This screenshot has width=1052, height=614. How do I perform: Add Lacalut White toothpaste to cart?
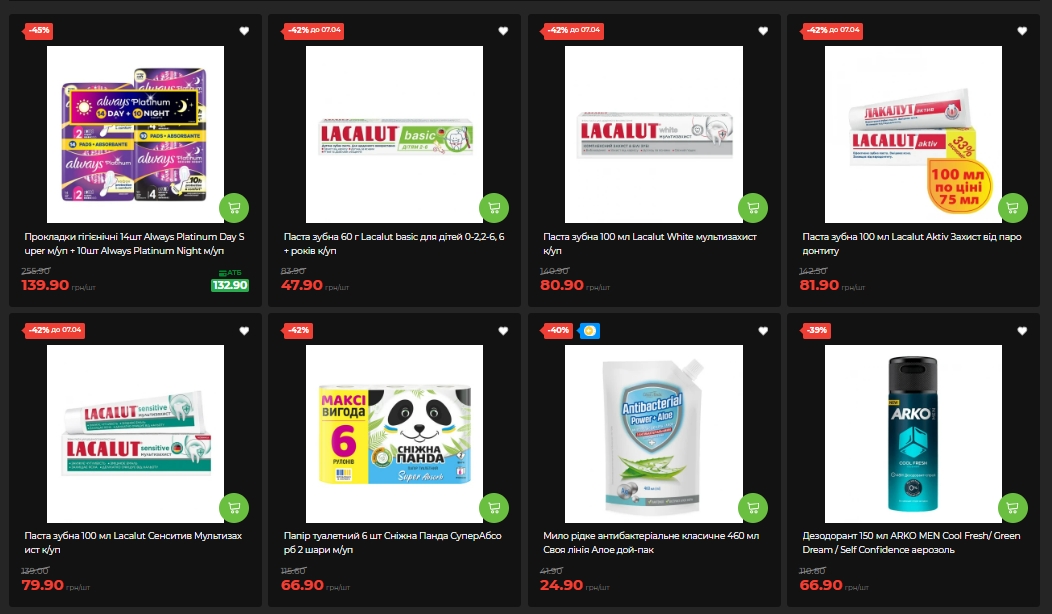coord(753,208)
